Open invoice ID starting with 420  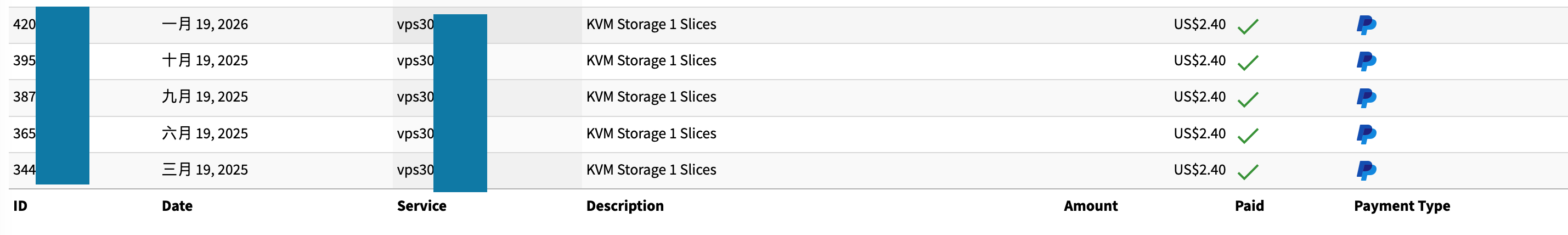point(24,24)
